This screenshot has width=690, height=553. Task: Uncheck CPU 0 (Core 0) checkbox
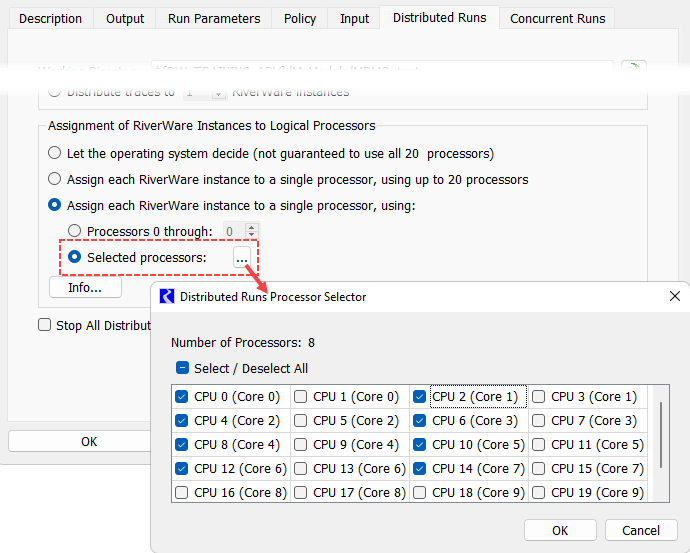(182, 397)
